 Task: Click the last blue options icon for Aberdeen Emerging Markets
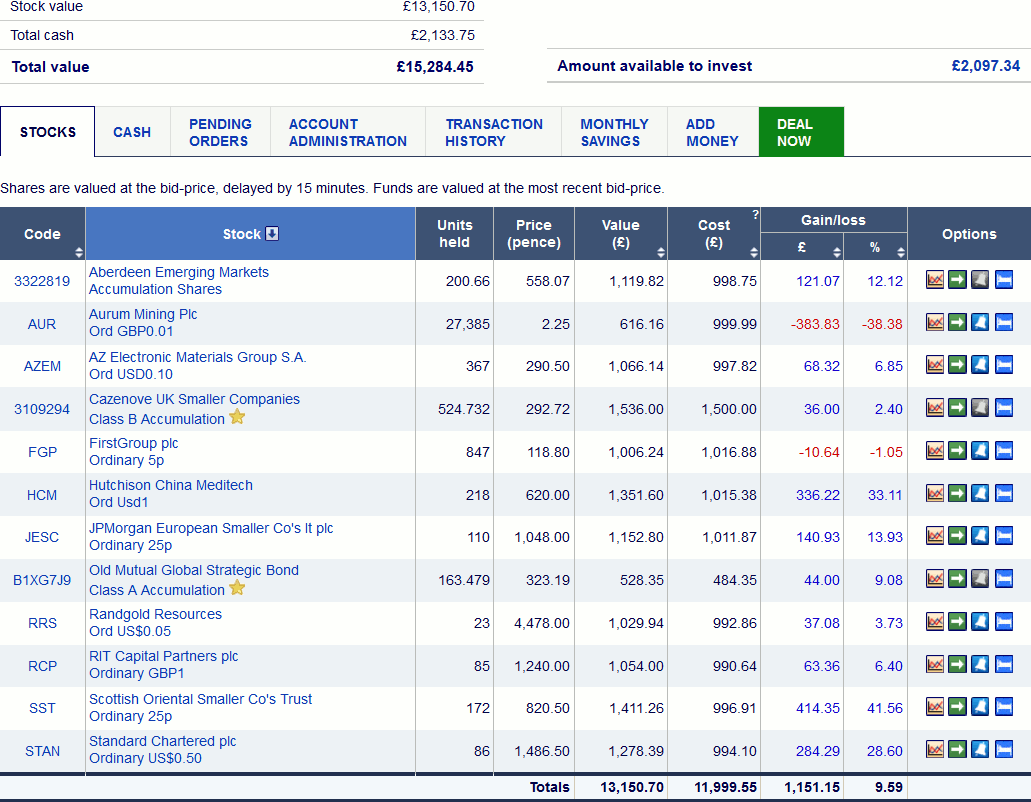tap(1003, 280)
